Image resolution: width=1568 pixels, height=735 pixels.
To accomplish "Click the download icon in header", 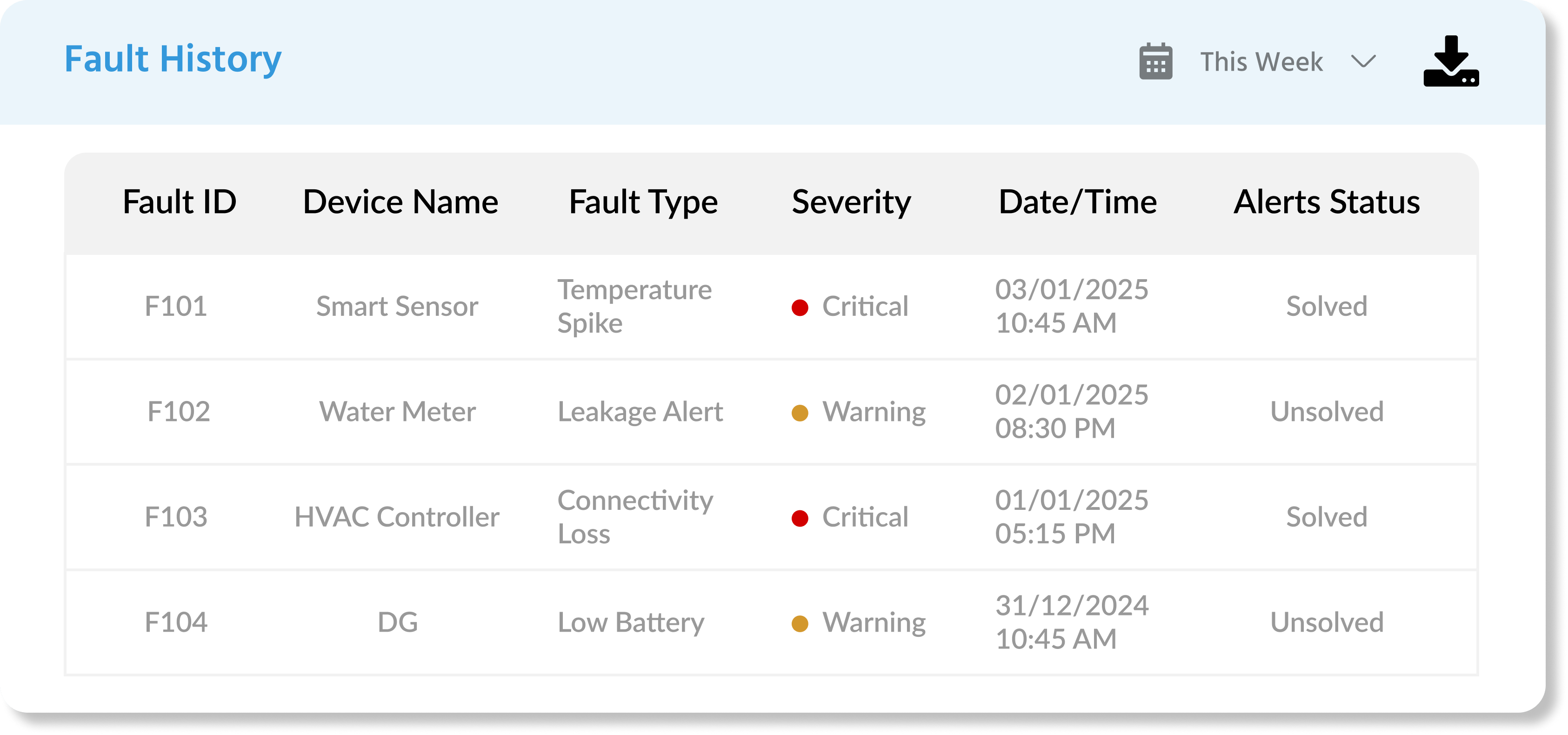I will 1450,61.
